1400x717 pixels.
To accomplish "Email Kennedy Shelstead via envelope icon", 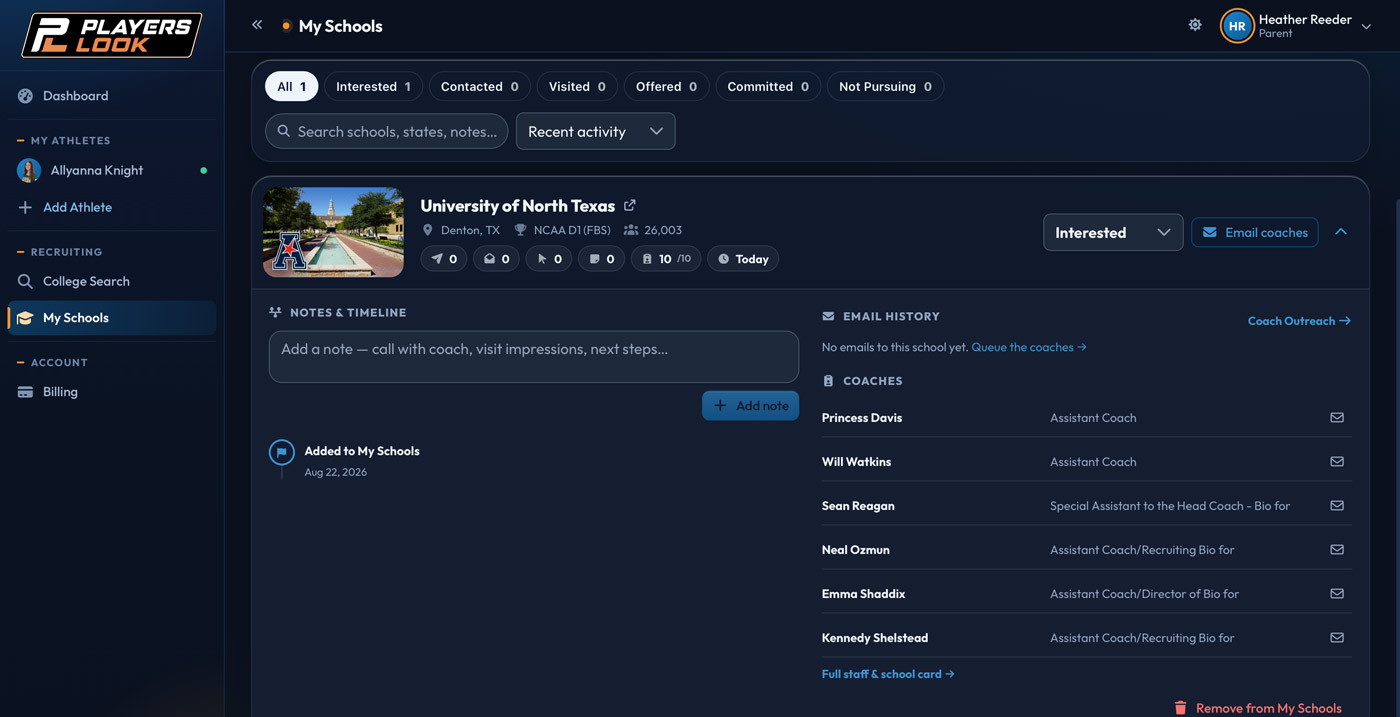I will [x=1337, y=637].
